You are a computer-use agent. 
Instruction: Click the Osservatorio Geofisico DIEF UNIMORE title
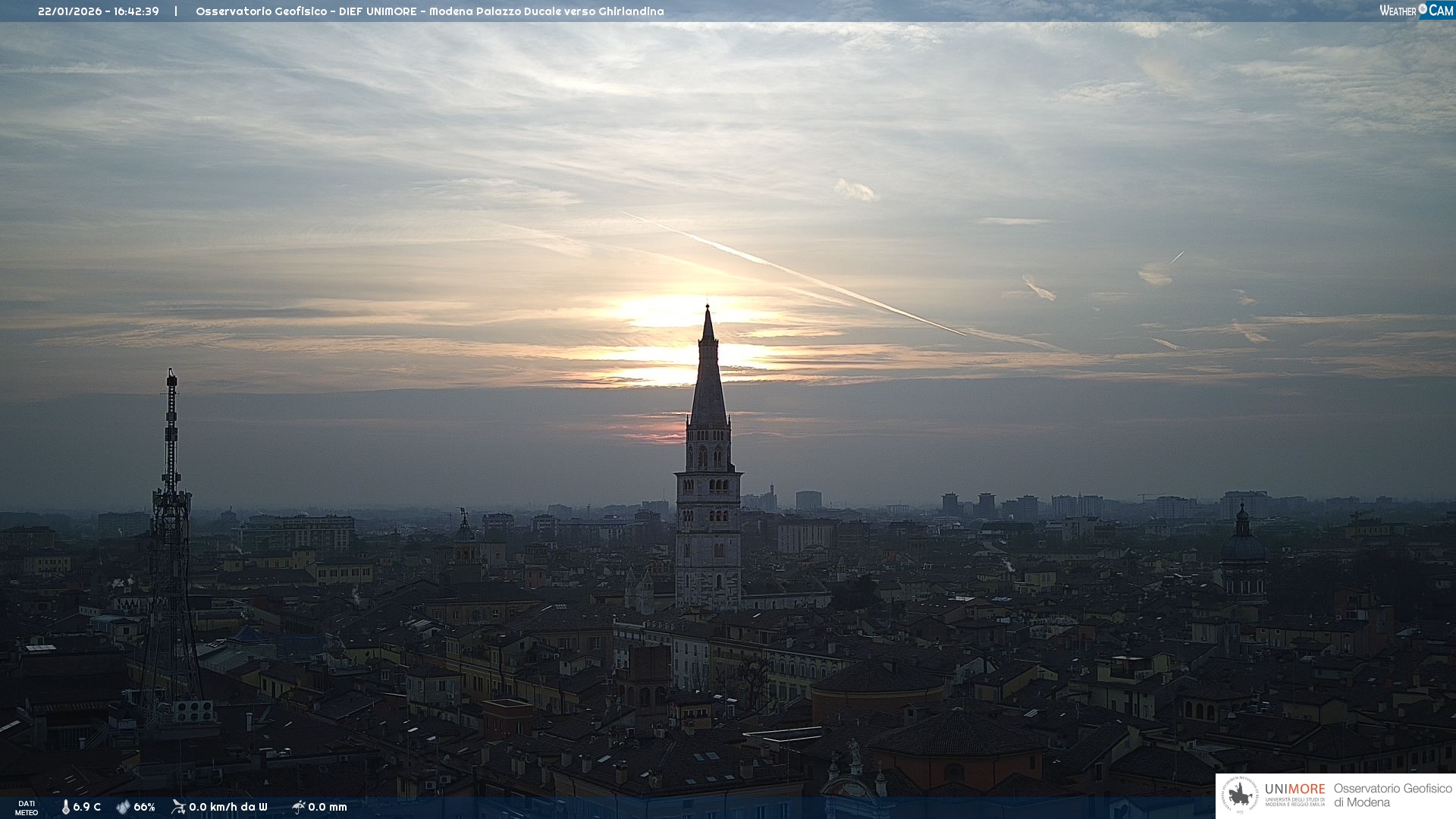pyautogui.click(x=429, y=11)
